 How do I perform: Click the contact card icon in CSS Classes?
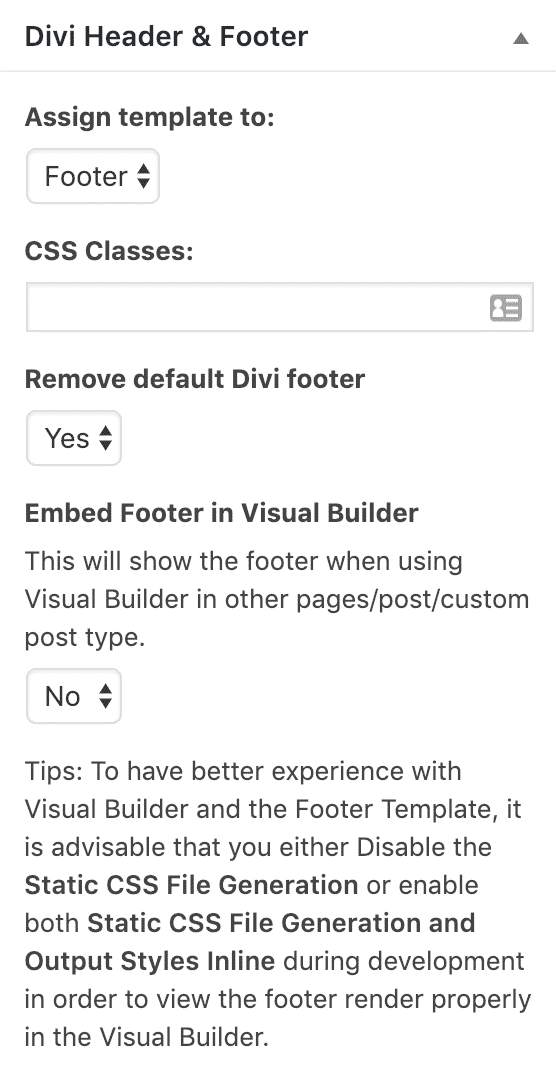point(506,308)
